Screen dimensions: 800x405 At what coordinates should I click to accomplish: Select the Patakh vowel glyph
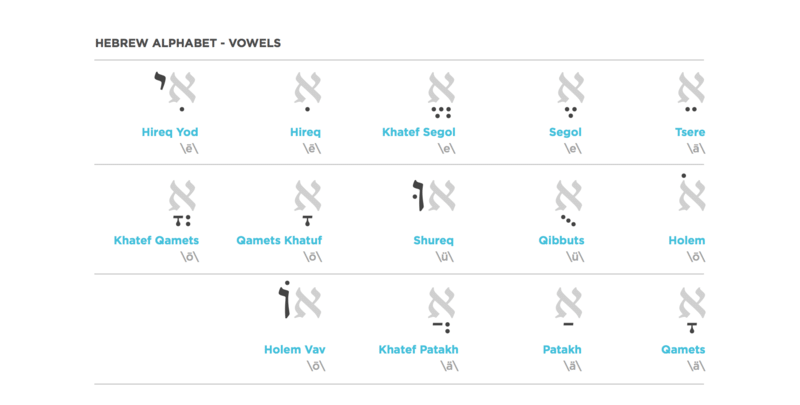pyautogui.click(x=565, y=308)
